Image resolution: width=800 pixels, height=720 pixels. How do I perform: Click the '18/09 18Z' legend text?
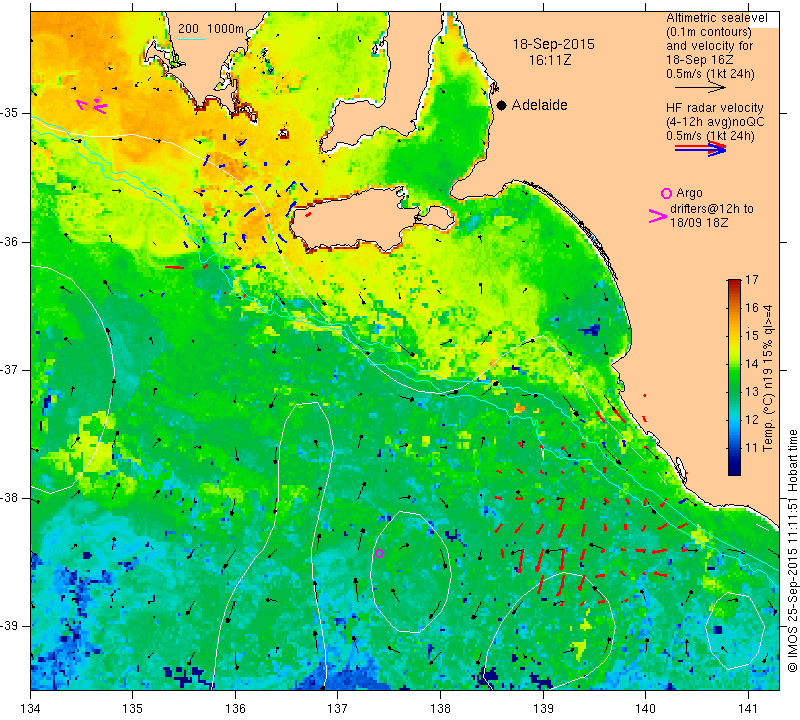(x=698, y=223)
